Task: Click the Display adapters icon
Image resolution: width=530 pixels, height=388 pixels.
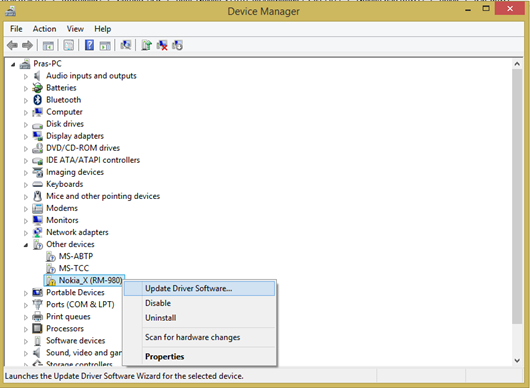Action: click(37, 136)
